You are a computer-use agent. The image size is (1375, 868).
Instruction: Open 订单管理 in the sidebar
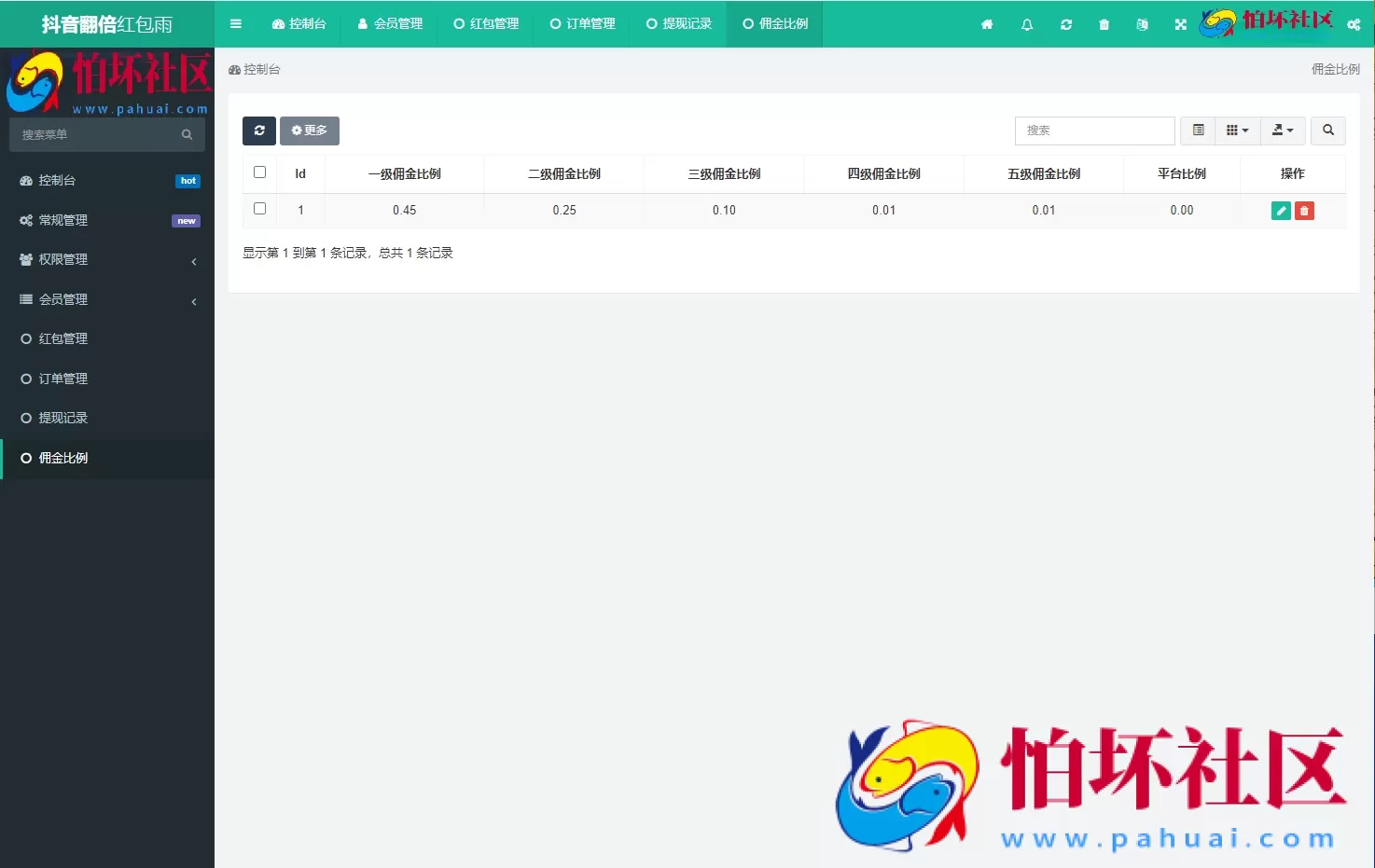pyautogui.click(x=107, y=379)
